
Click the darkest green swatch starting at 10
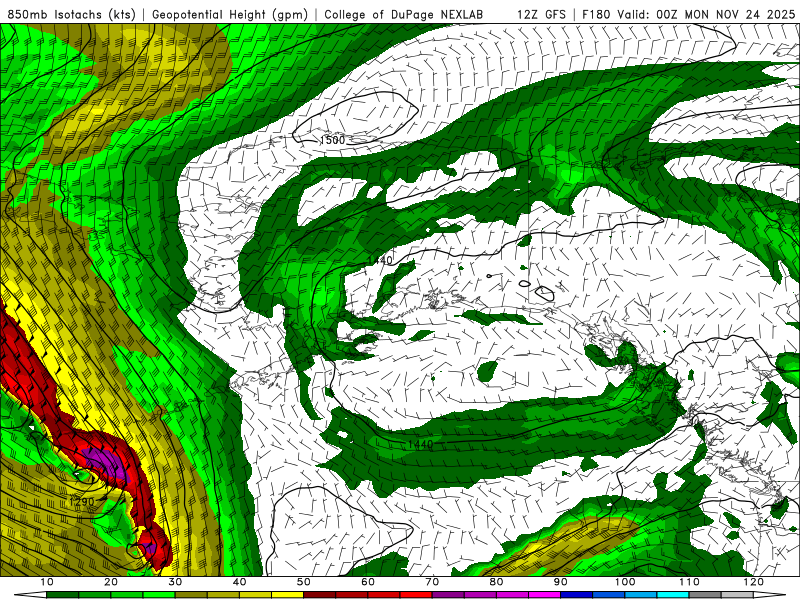point(62,595)
